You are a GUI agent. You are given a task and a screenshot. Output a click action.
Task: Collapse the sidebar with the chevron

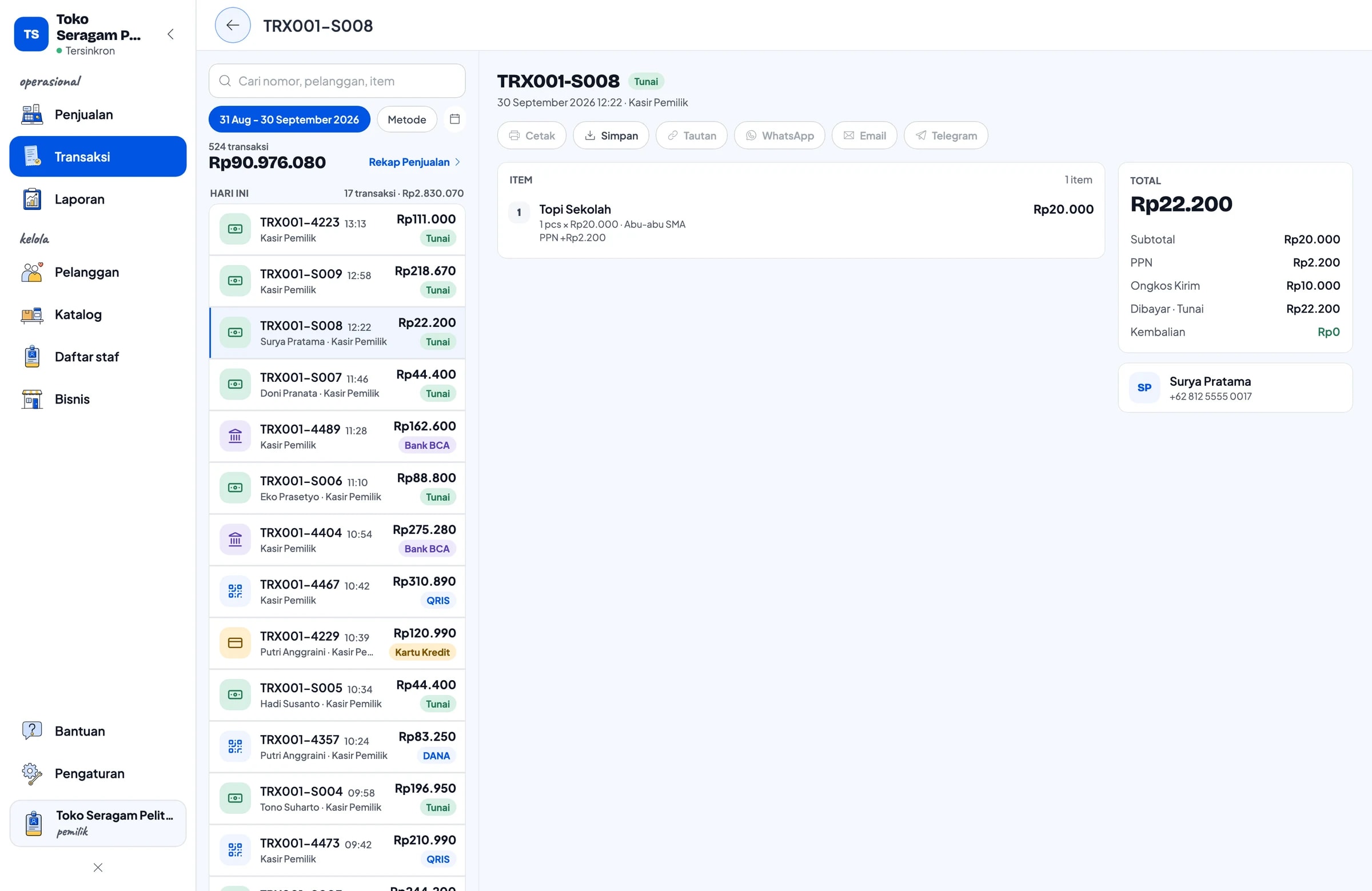170,34
